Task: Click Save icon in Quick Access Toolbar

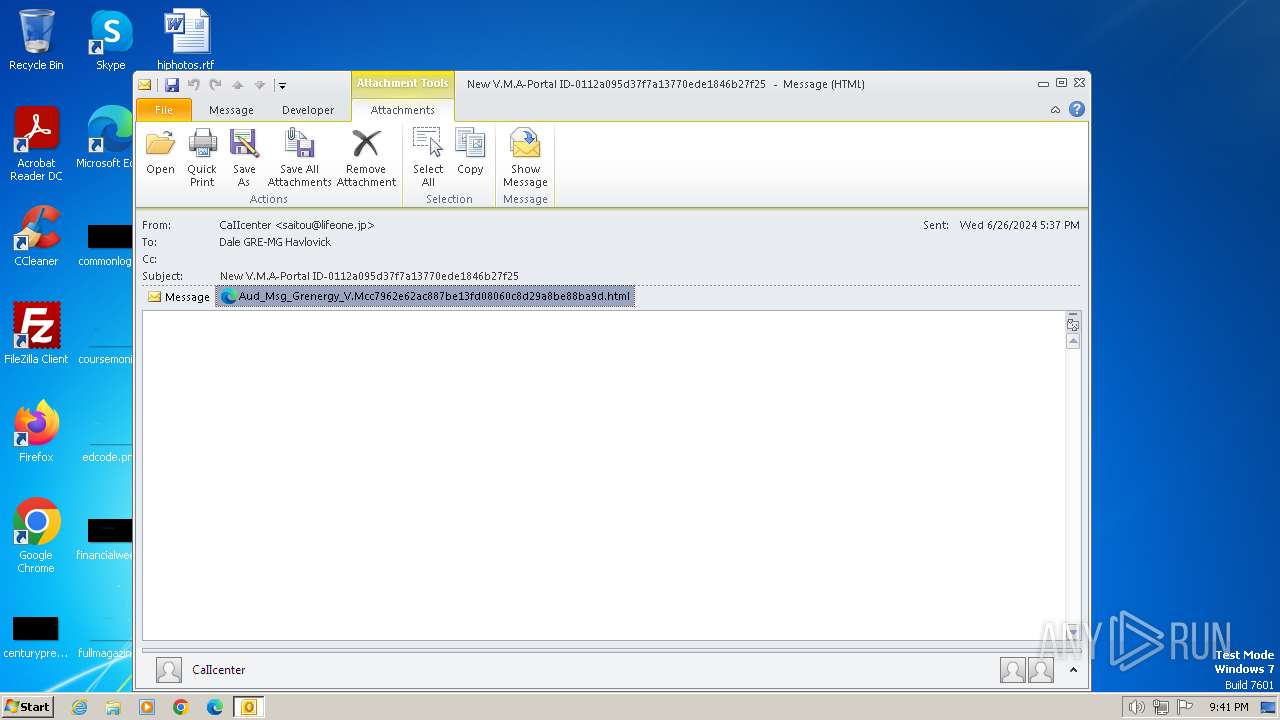Action: (x=172, y=85)
